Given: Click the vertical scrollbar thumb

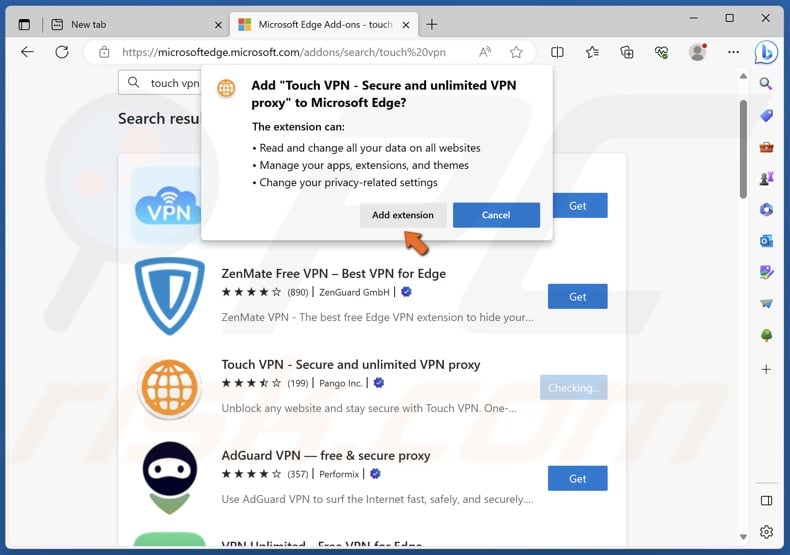Looking at the screenshot, I should point(743,149).
